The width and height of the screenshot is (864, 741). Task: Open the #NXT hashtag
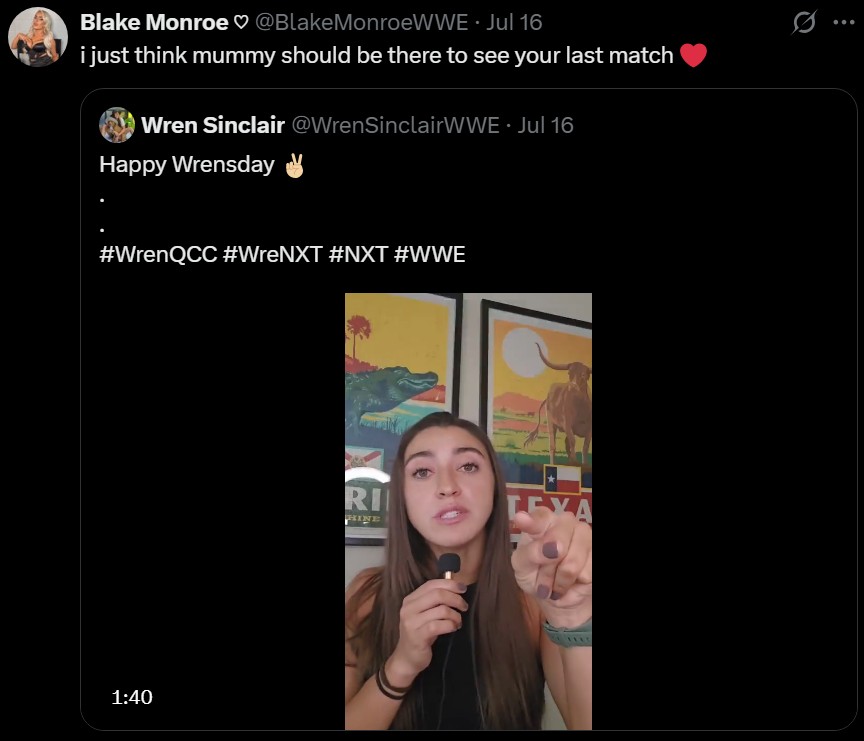click(x=359, y=255)
